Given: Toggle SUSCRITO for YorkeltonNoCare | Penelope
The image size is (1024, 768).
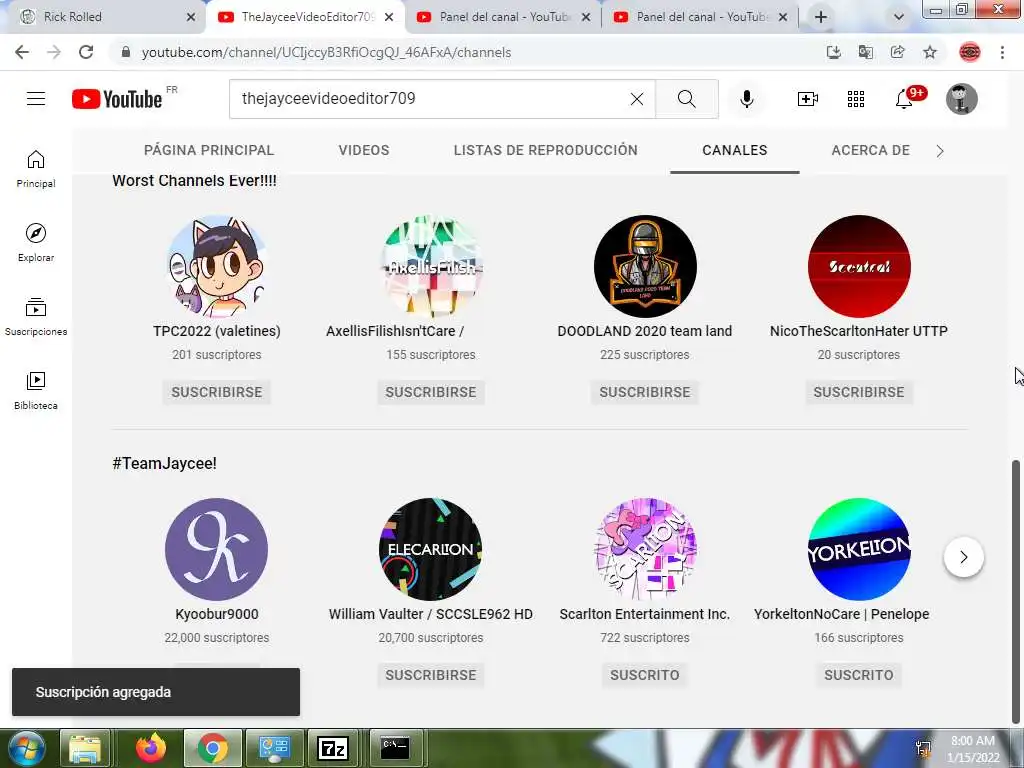Looking at the screenshot, I should (x=859, y=675).
